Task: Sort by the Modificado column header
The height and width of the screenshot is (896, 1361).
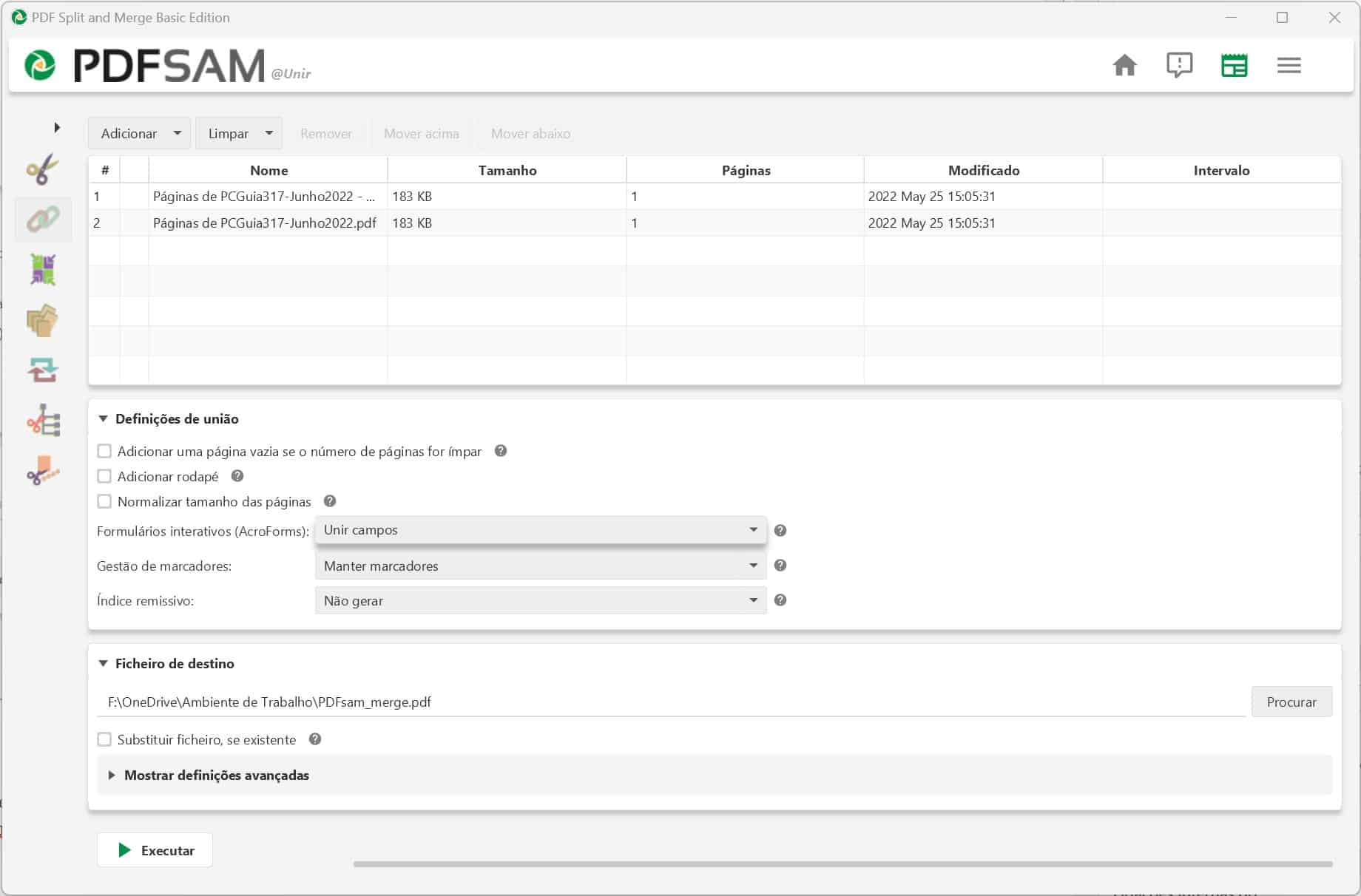Action: (984, 170)
